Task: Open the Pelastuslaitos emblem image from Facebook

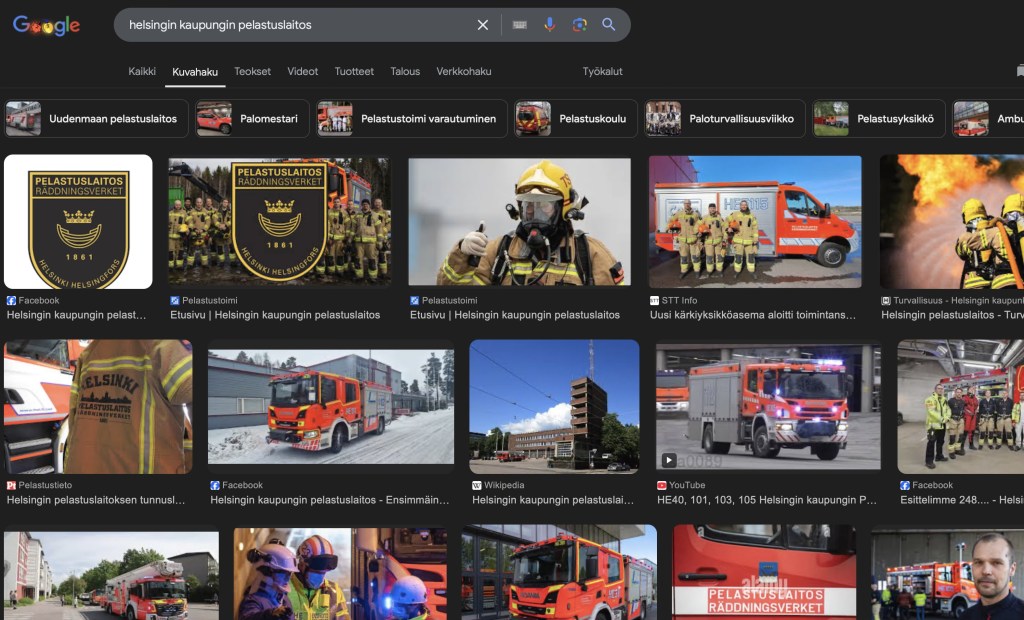Action: coord(78,222)
